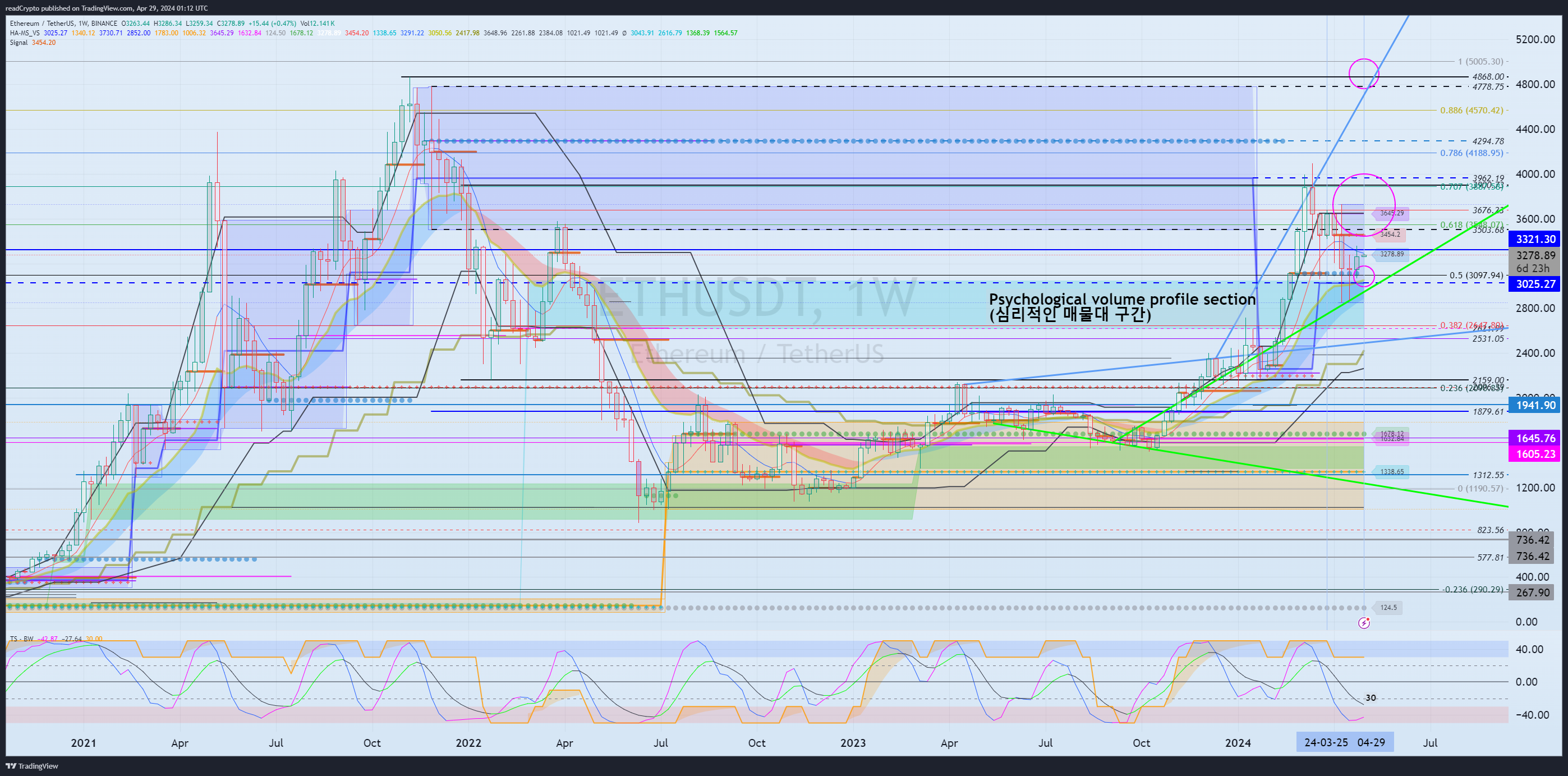Screen dimensions: 1568x776
Task: Click the TradingView logo at bottom left
Action: [33, 766]
